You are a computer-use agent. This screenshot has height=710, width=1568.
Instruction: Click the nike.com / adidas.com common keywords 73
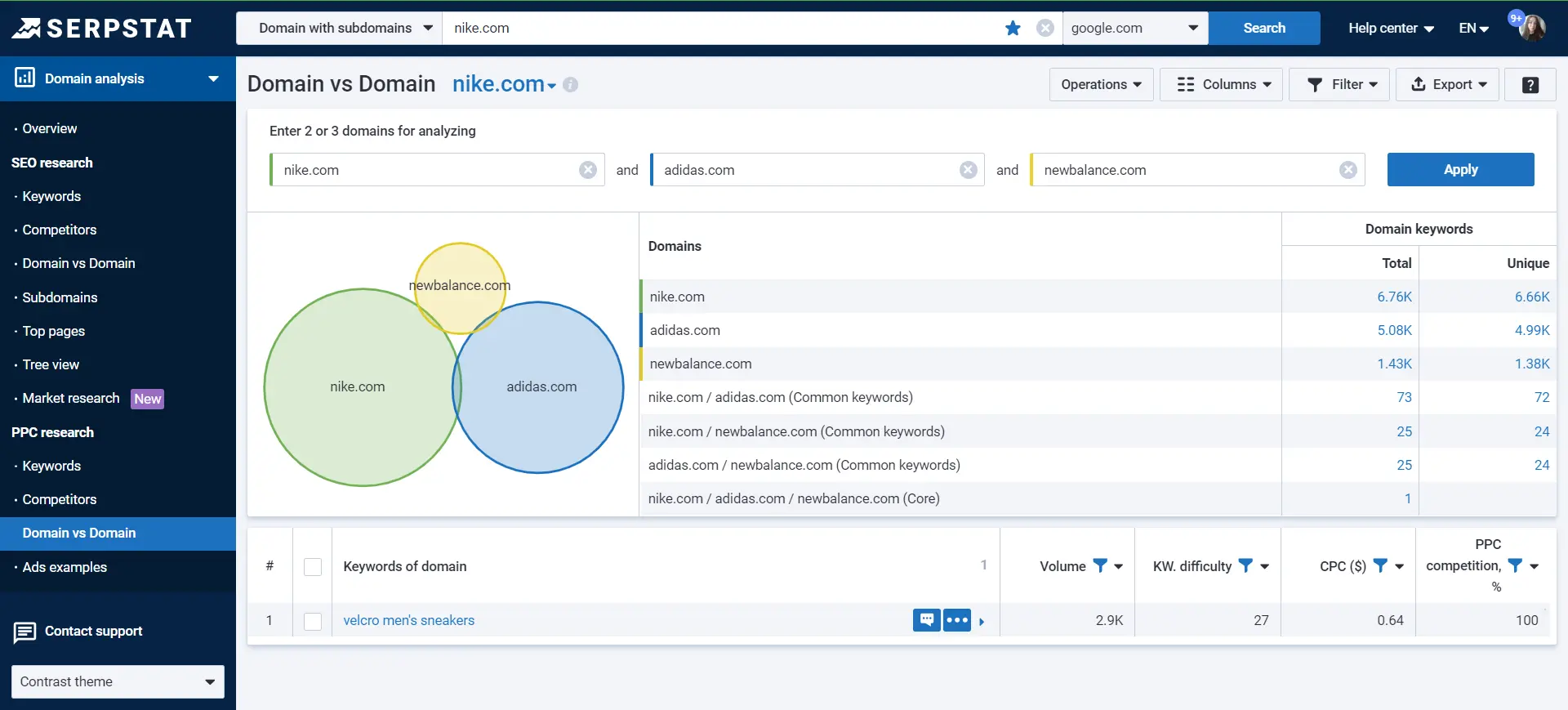(x=1404, y=397)
